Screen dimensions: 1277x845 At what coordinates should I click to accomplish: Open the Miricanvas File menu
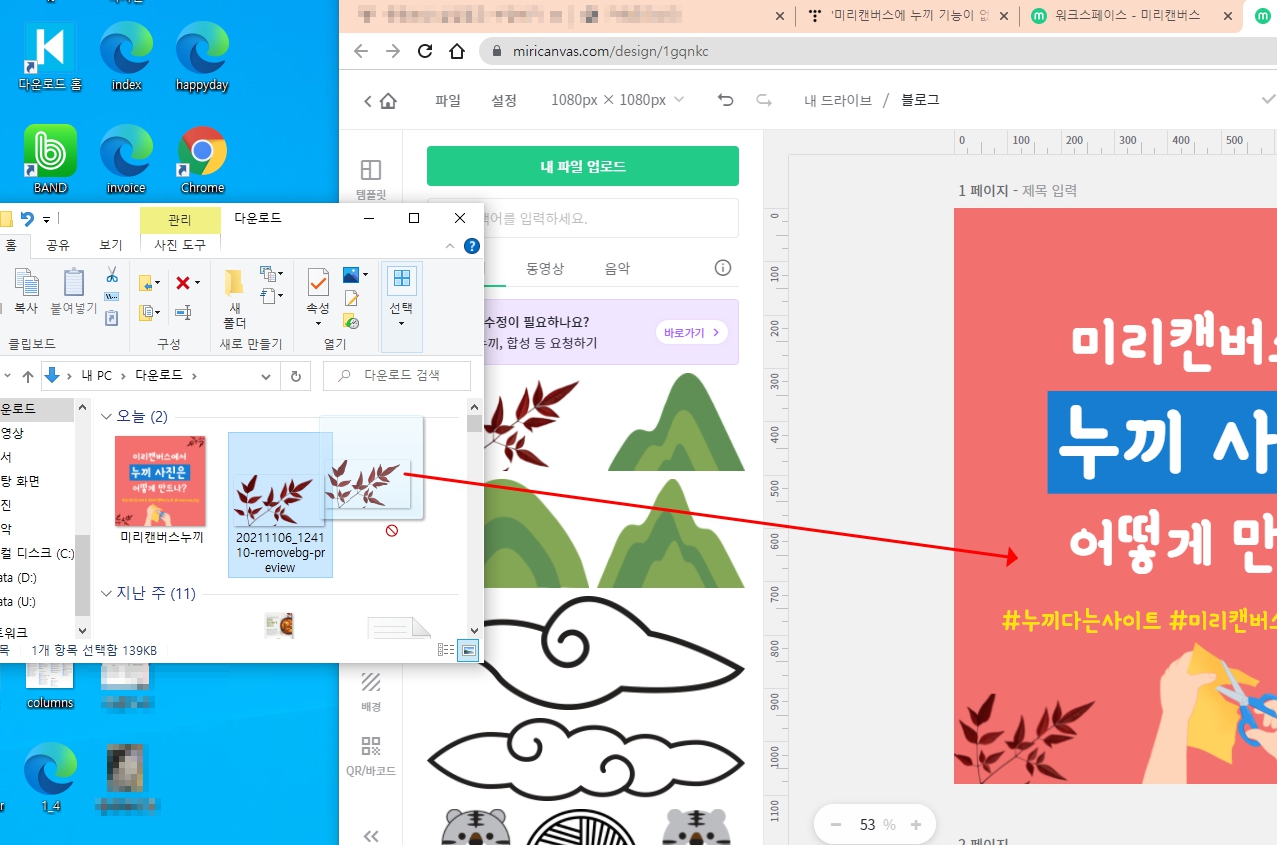448,100
